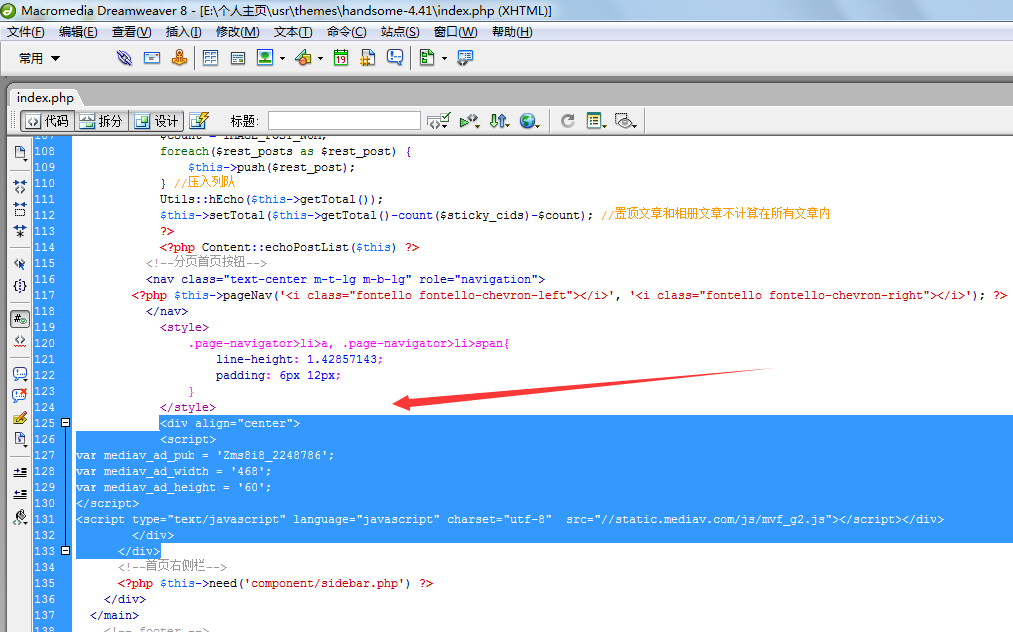Expand all collapsed code
The width and height of the screenshot is (1013, 632).
coord(20,231)
